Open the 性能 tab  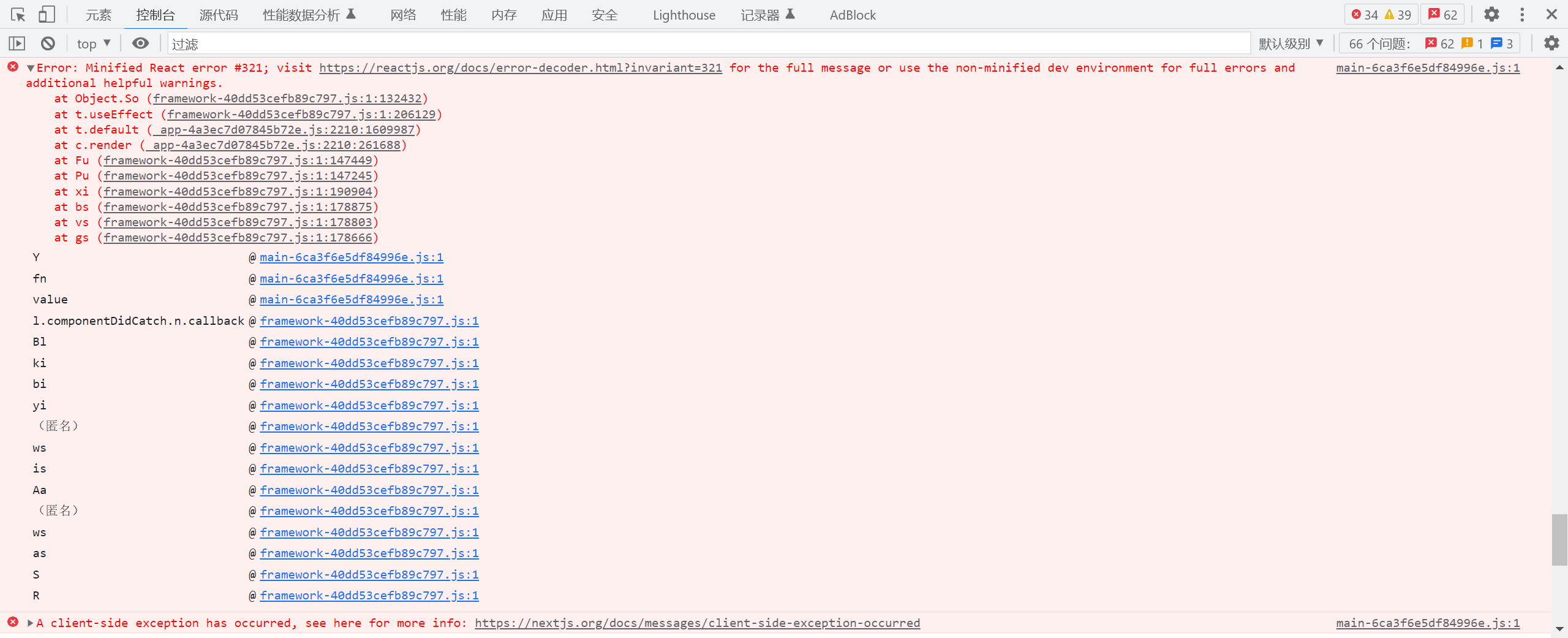454,15
